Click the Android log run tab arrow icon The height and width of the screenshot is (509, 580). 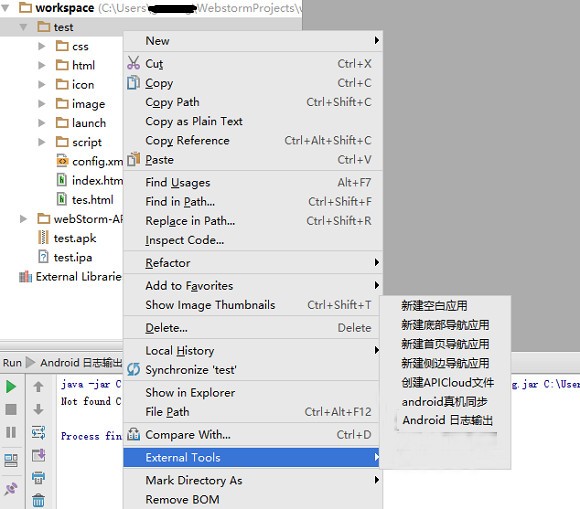point(31,362)
